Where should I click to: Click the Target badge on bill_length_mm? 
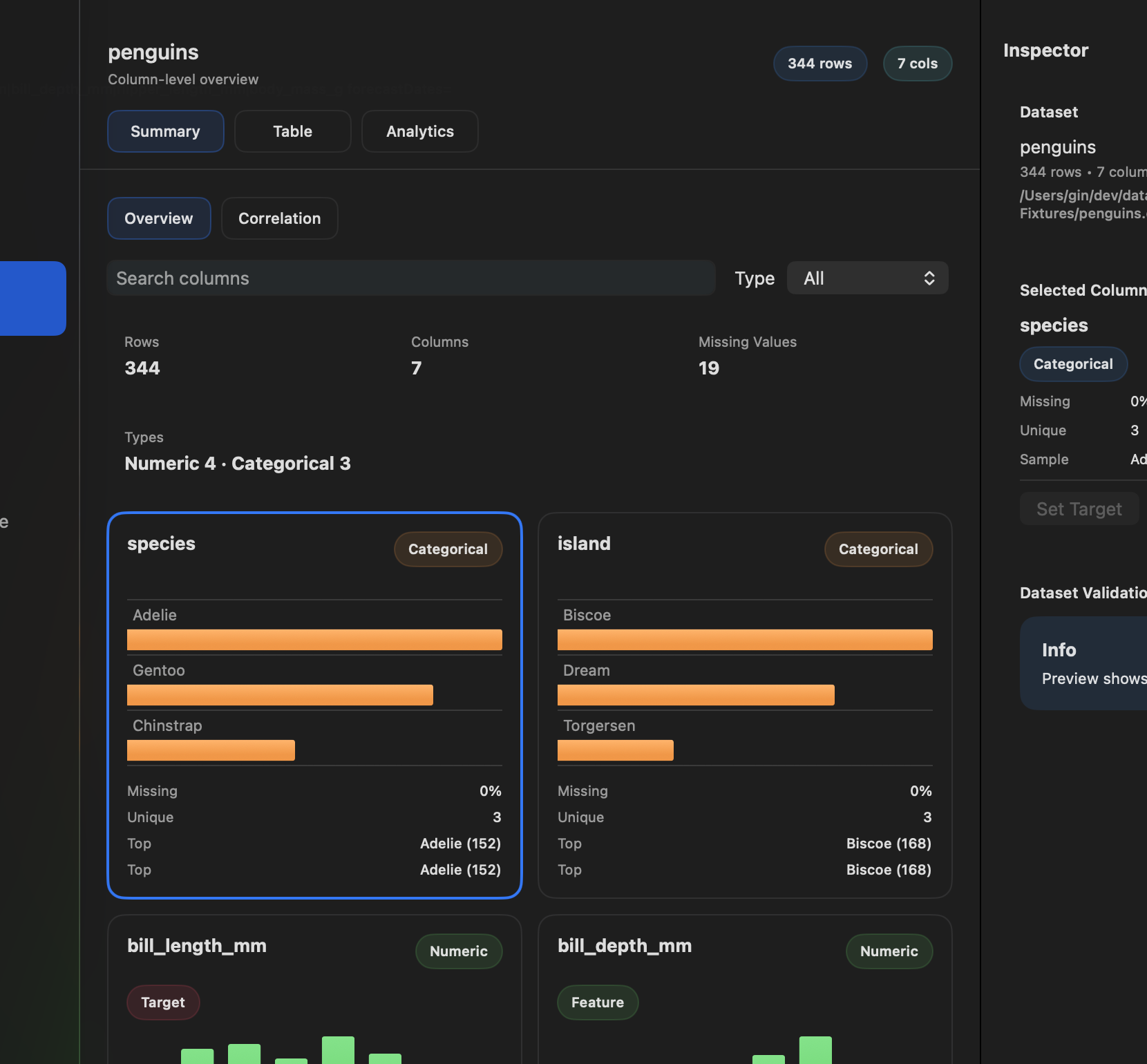click(163, 1003)
